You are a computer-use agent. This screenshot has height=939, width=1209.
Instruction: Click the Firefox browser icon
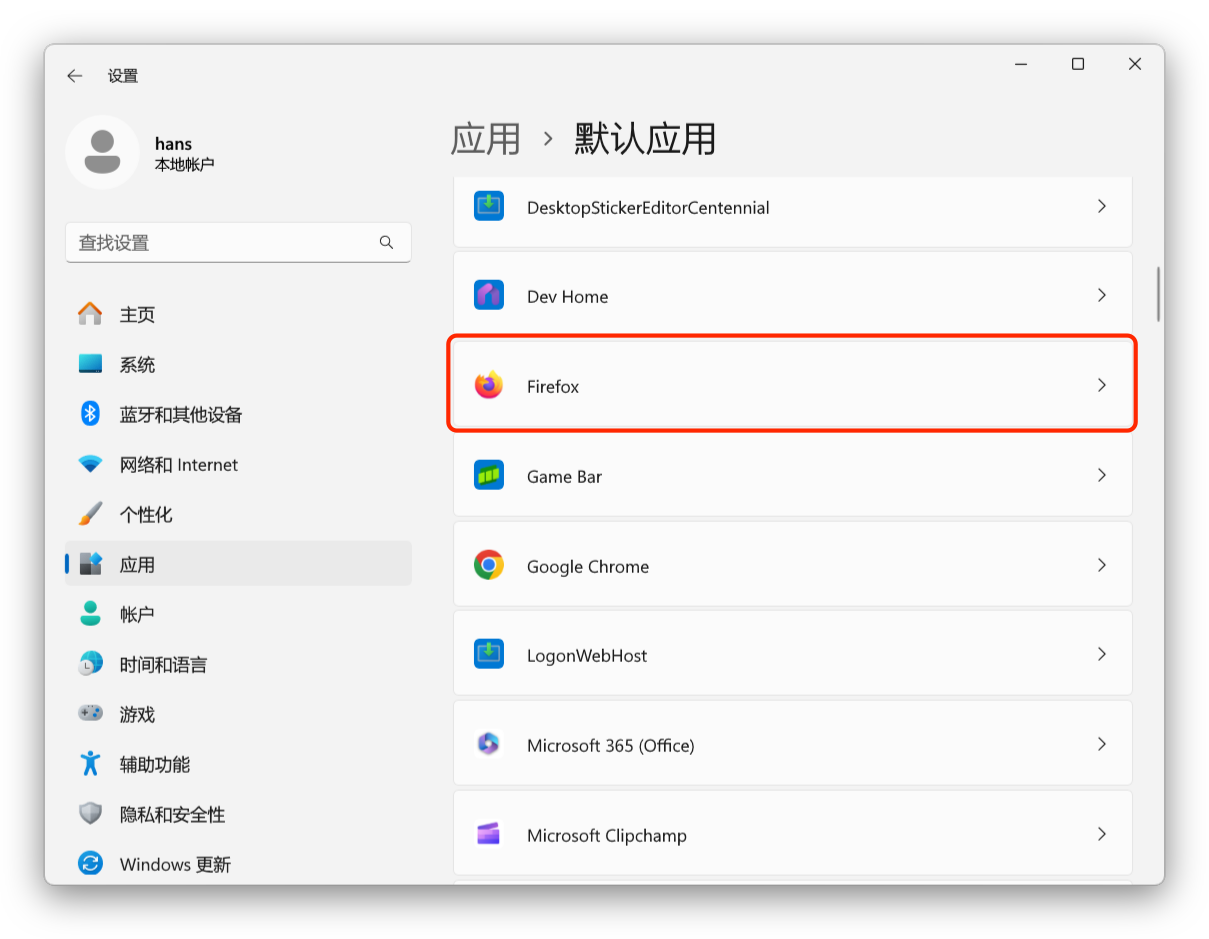(x=489, y=384)
